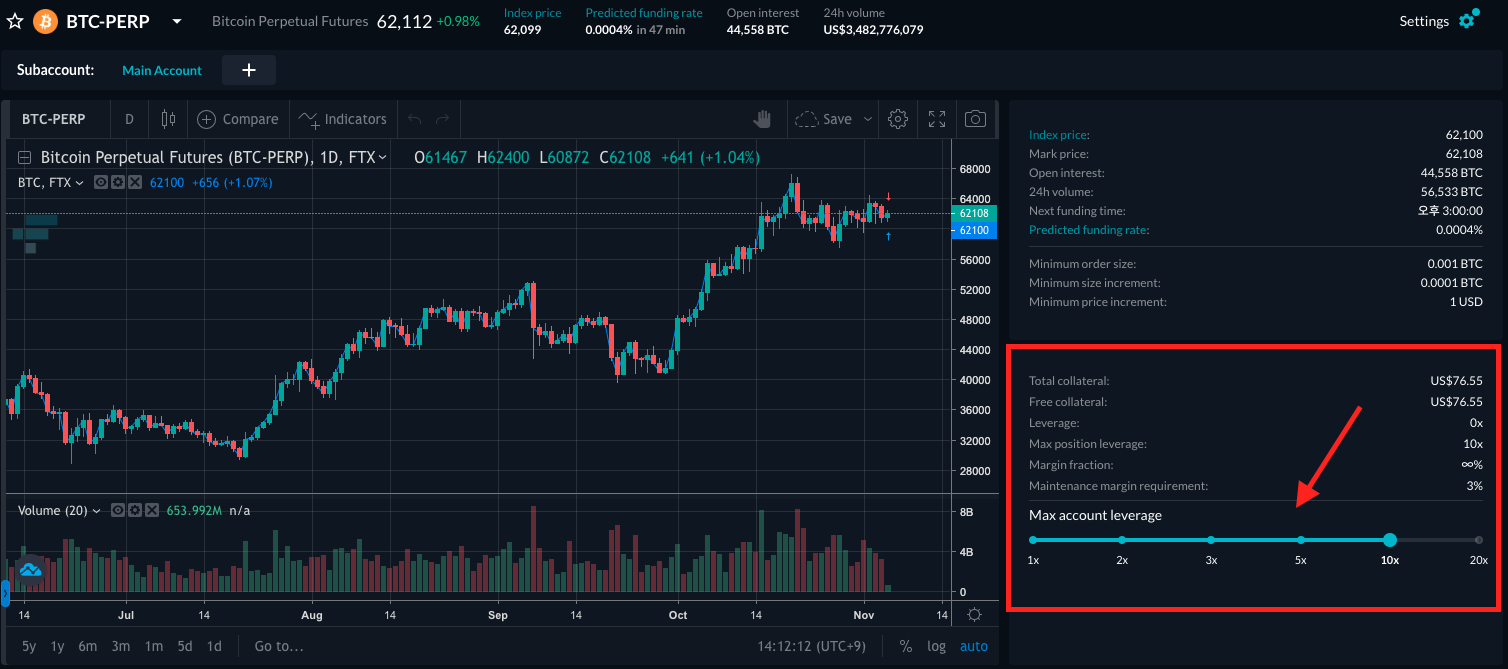Viewport: 1508px width, 669px height.
Task: Expand the blue drawing toolbar side handle
Action: tap(4, 594)
